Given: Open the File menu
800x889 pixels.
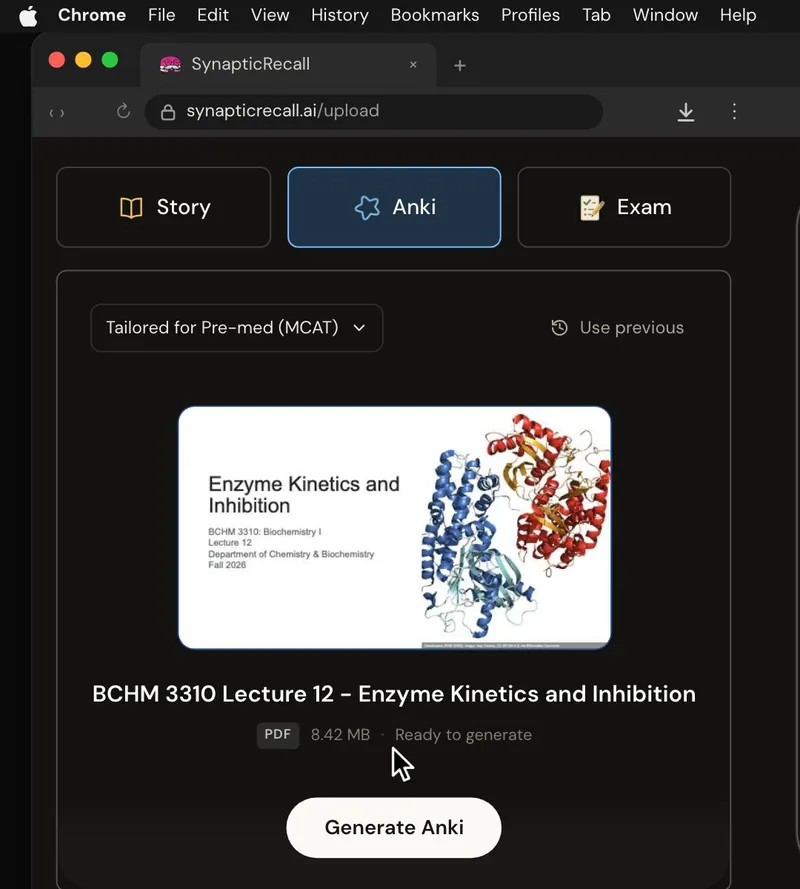Looking at the screenshot, I should (162, 15).
